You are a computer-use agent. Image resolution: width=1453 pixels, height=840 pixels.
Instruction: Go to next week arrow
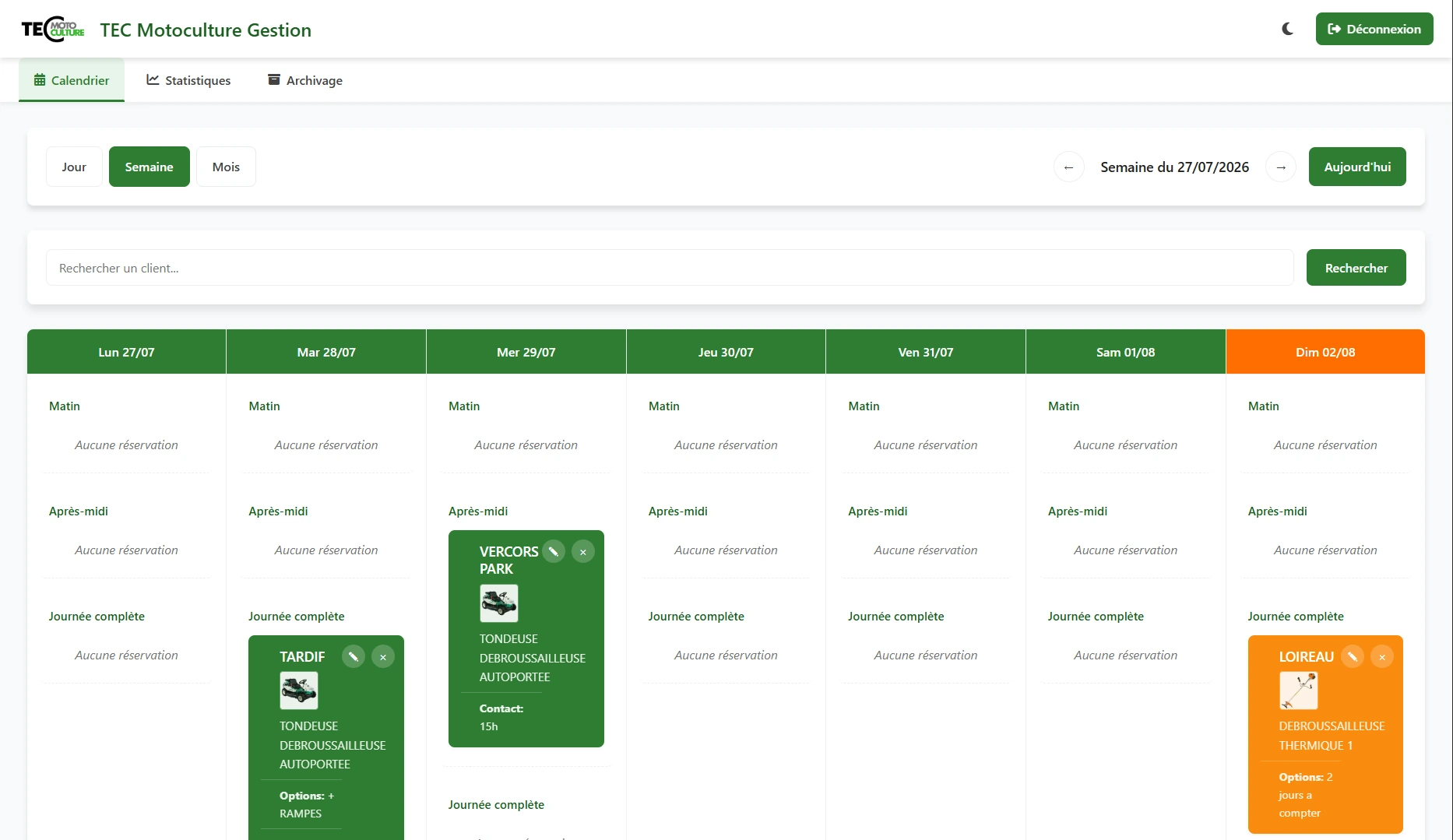pyautogui.click(x=1281, y=167)
